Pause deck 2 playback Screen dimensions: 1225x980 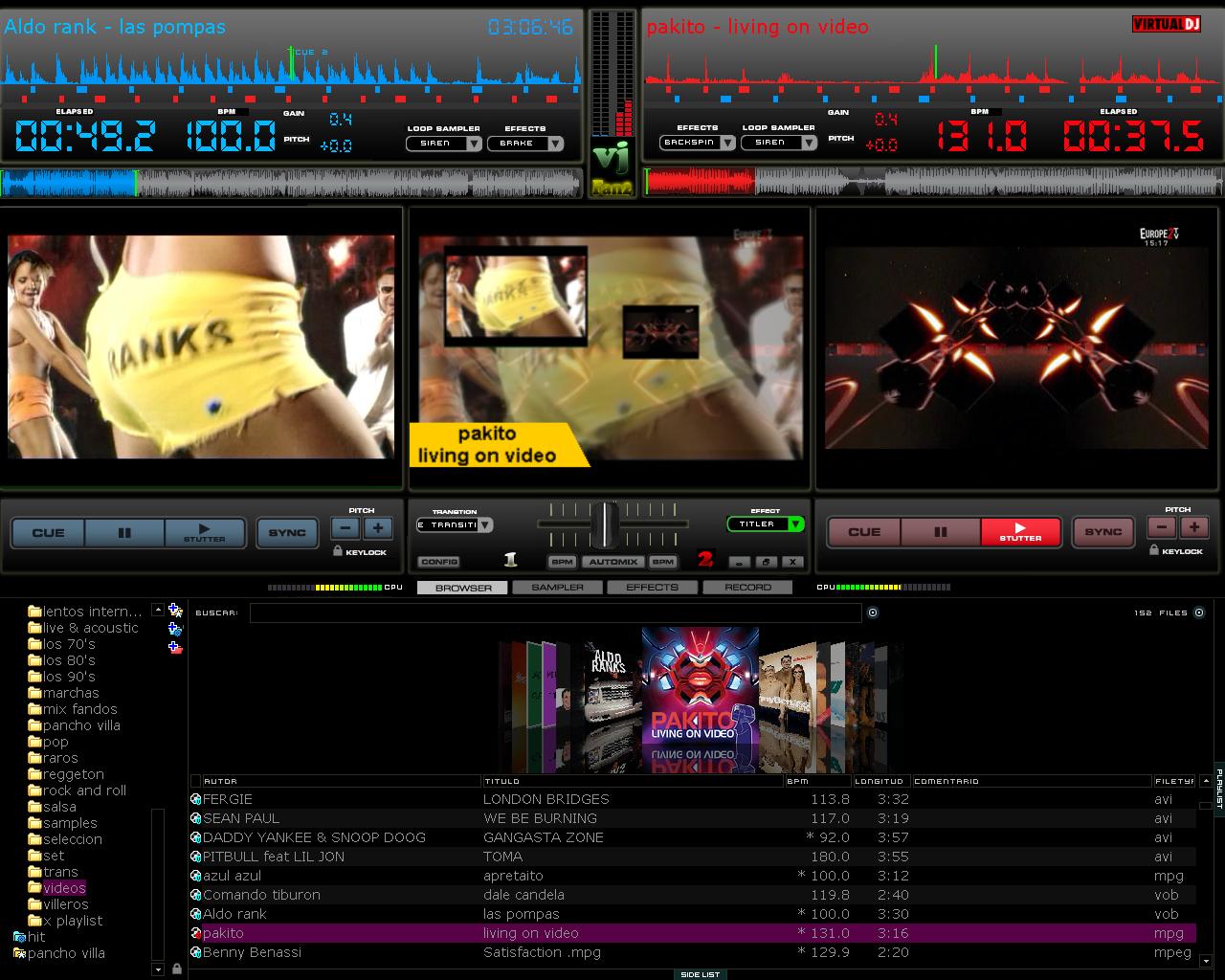click(941, 532)
